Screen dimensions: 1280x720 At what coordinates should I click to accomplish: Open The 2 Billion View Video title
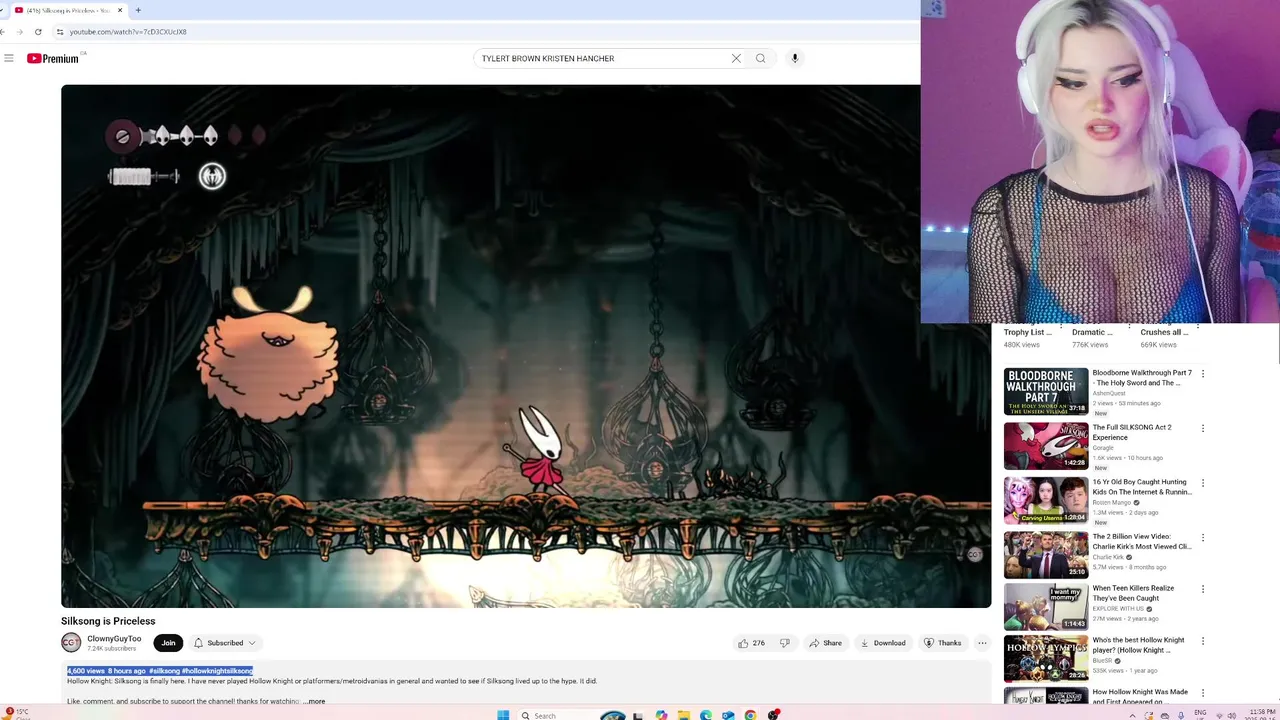(1142, 541)
